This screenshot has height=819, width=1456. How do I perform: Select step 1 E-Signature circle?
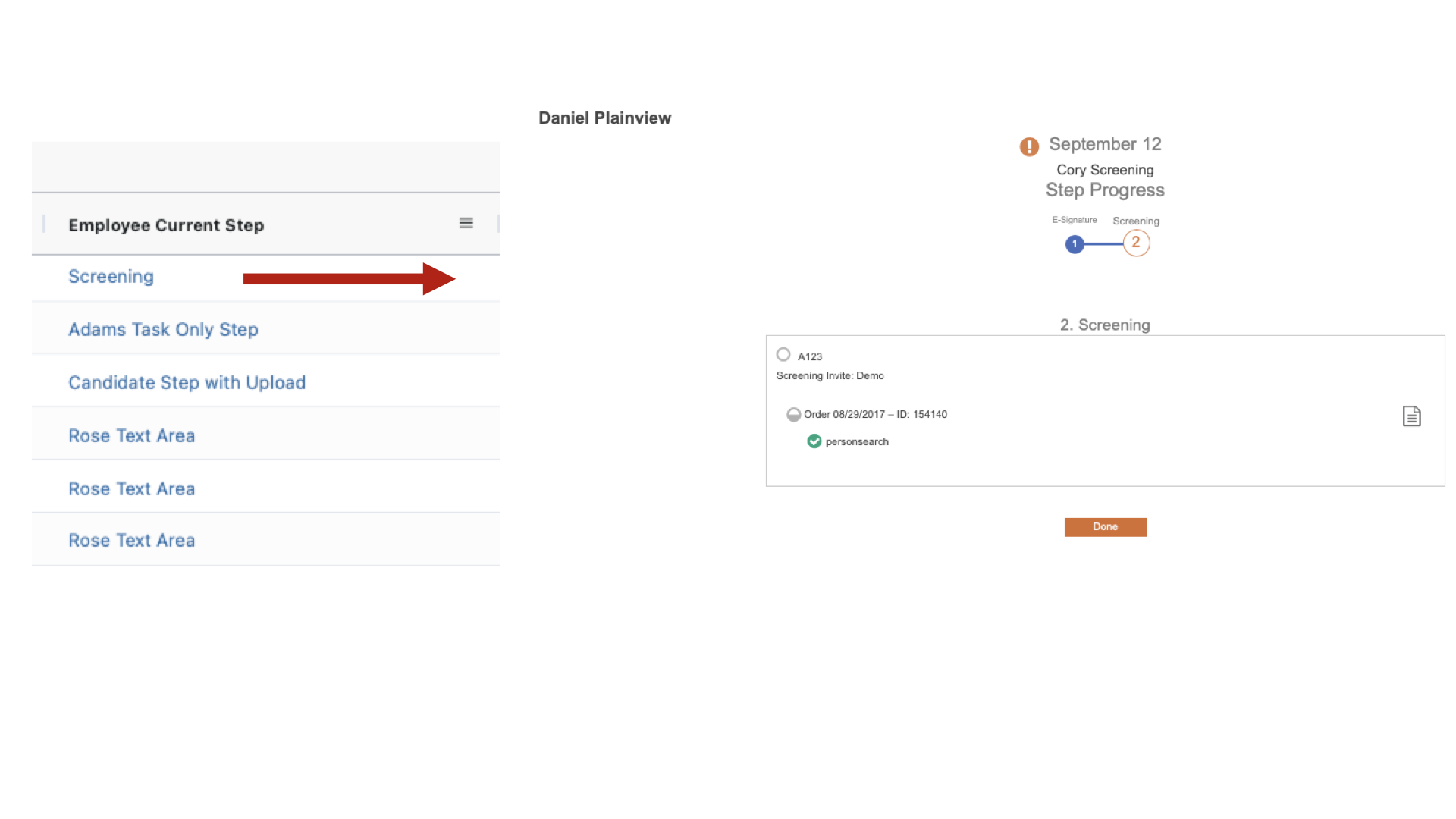[x=1075, y=244]
